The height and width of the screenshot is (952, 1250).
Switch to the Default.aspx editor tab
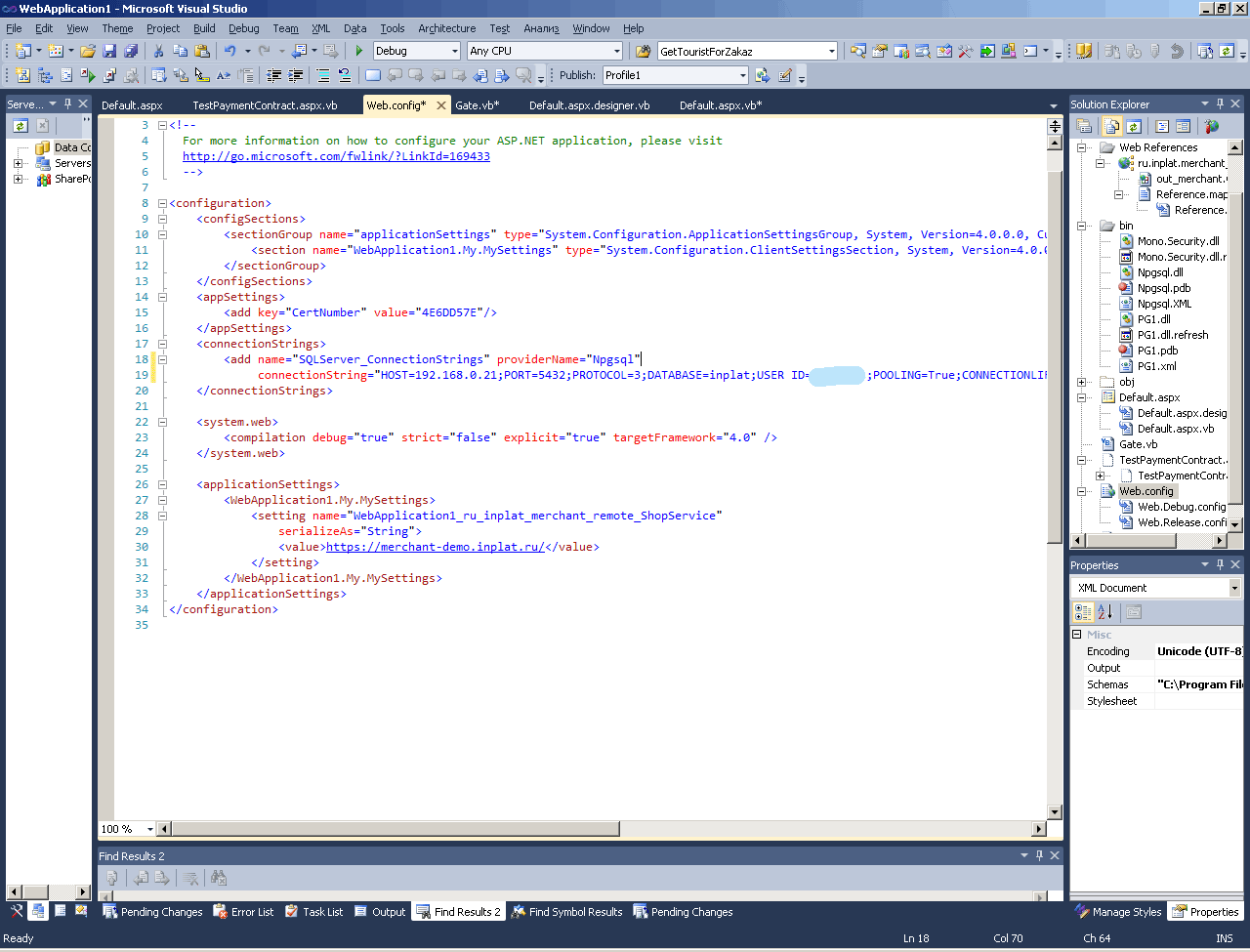[132, 104]
